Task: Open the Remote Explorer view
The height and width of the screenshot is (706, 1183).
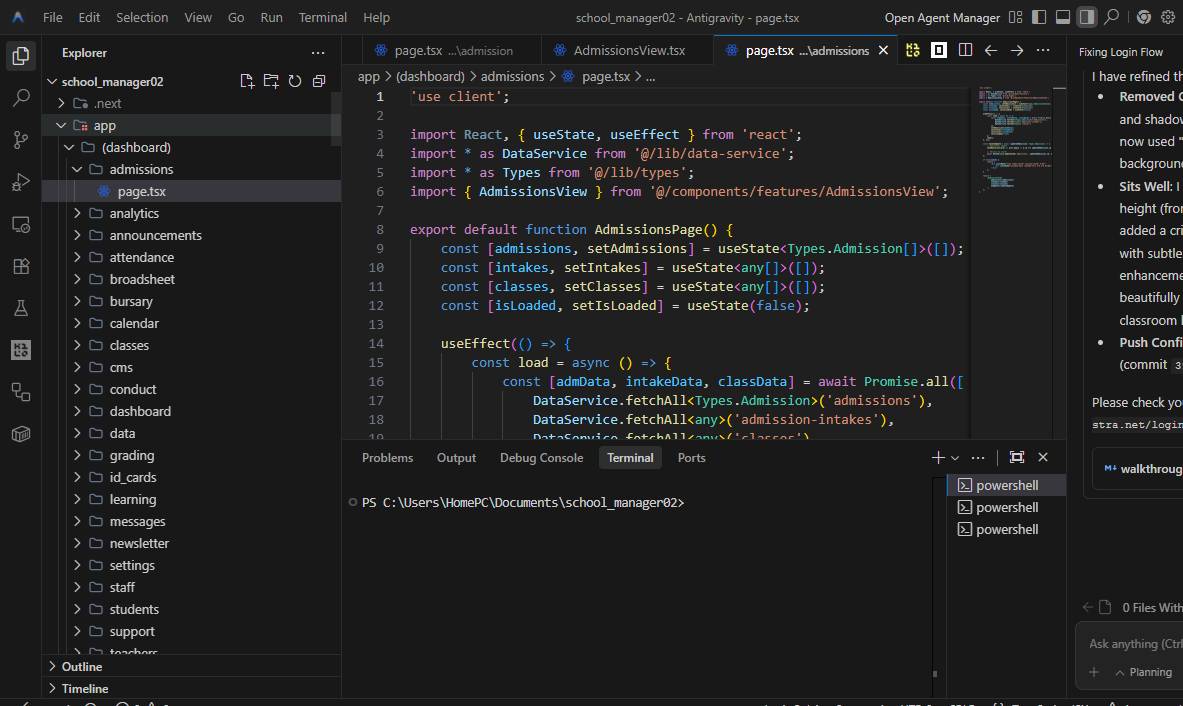Action: point(21,224)
